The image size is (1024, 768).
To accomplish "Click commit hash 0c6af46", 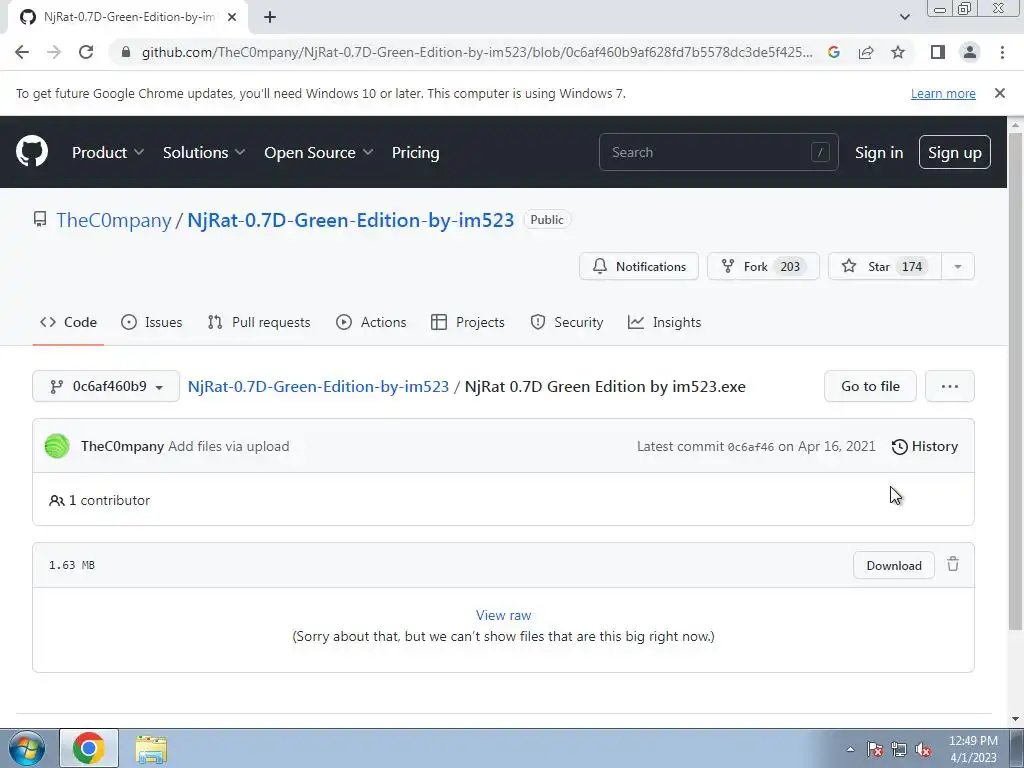I will tap(750, 447).
